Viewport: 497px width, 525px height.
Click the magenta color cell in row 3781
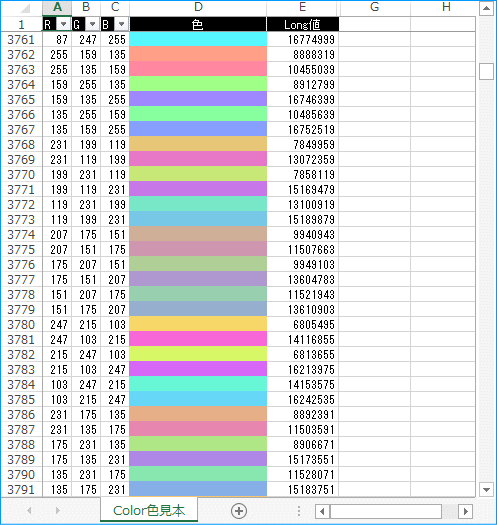198,339
